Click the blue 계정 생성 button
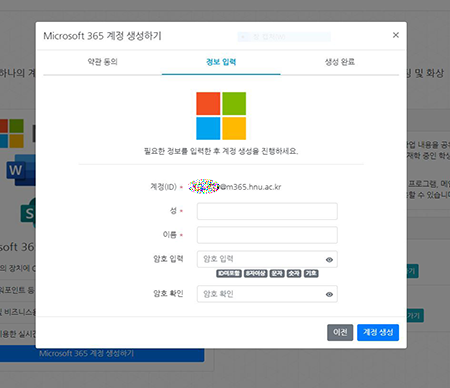Viewport: 450px width, 388px height. point(378,332)
